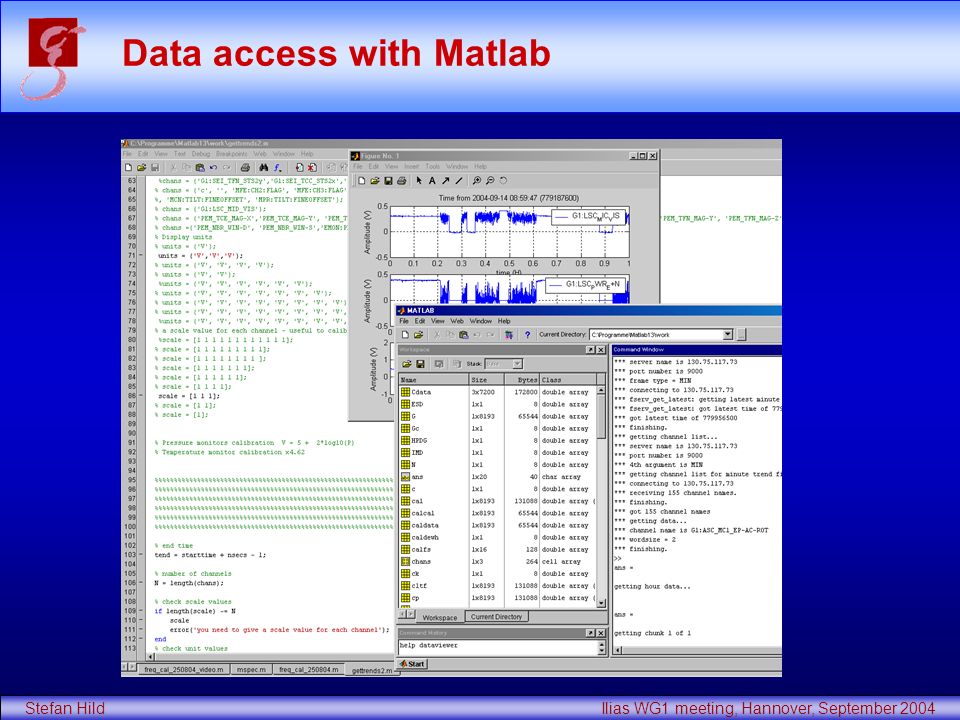This screenshot has height=720, width=960.
Task: Open gettrends2.m editor tab
Action: [x=372, y=670]
